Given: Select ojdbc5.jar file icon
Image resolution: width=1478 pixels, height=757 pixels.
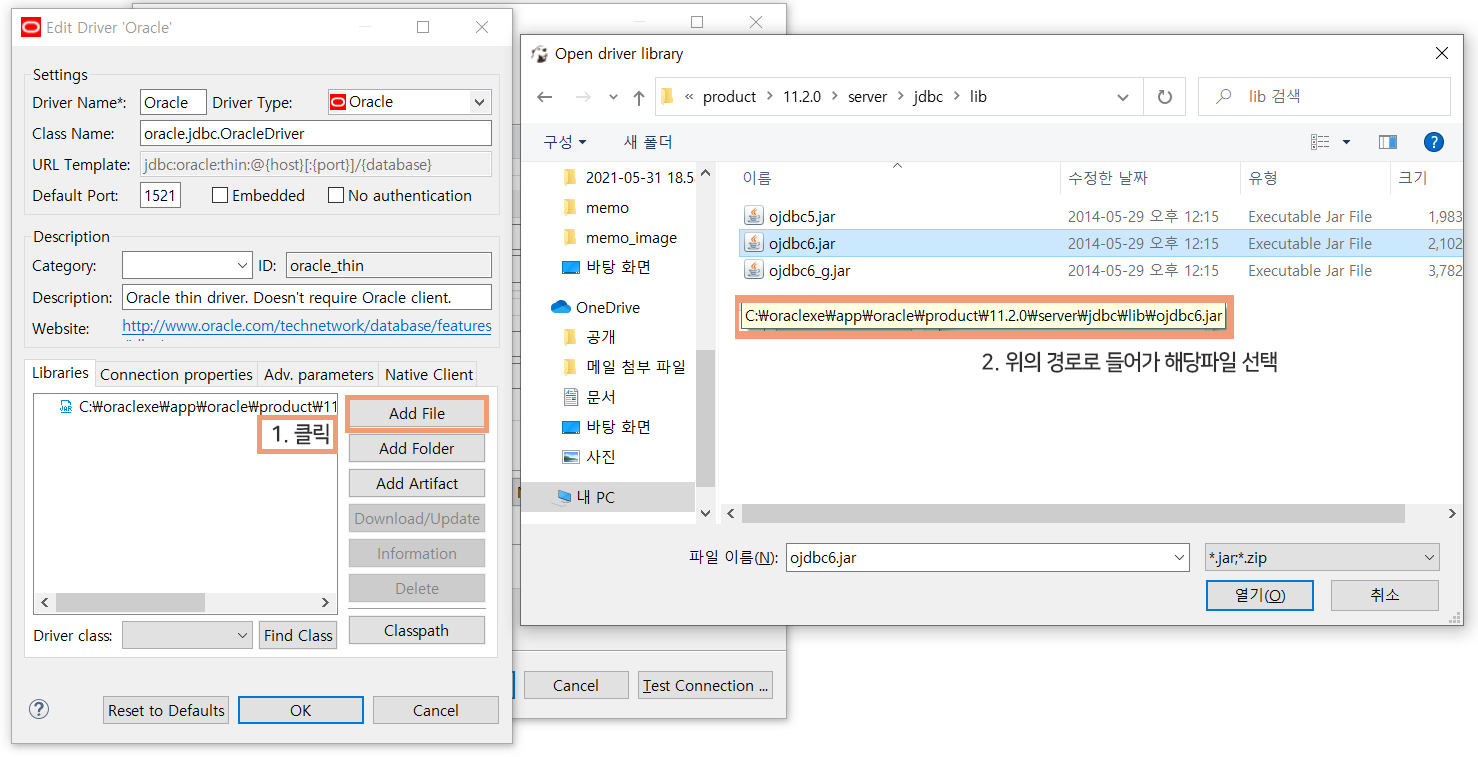Looking at the screenshot, I should click(x=753, y=216).
